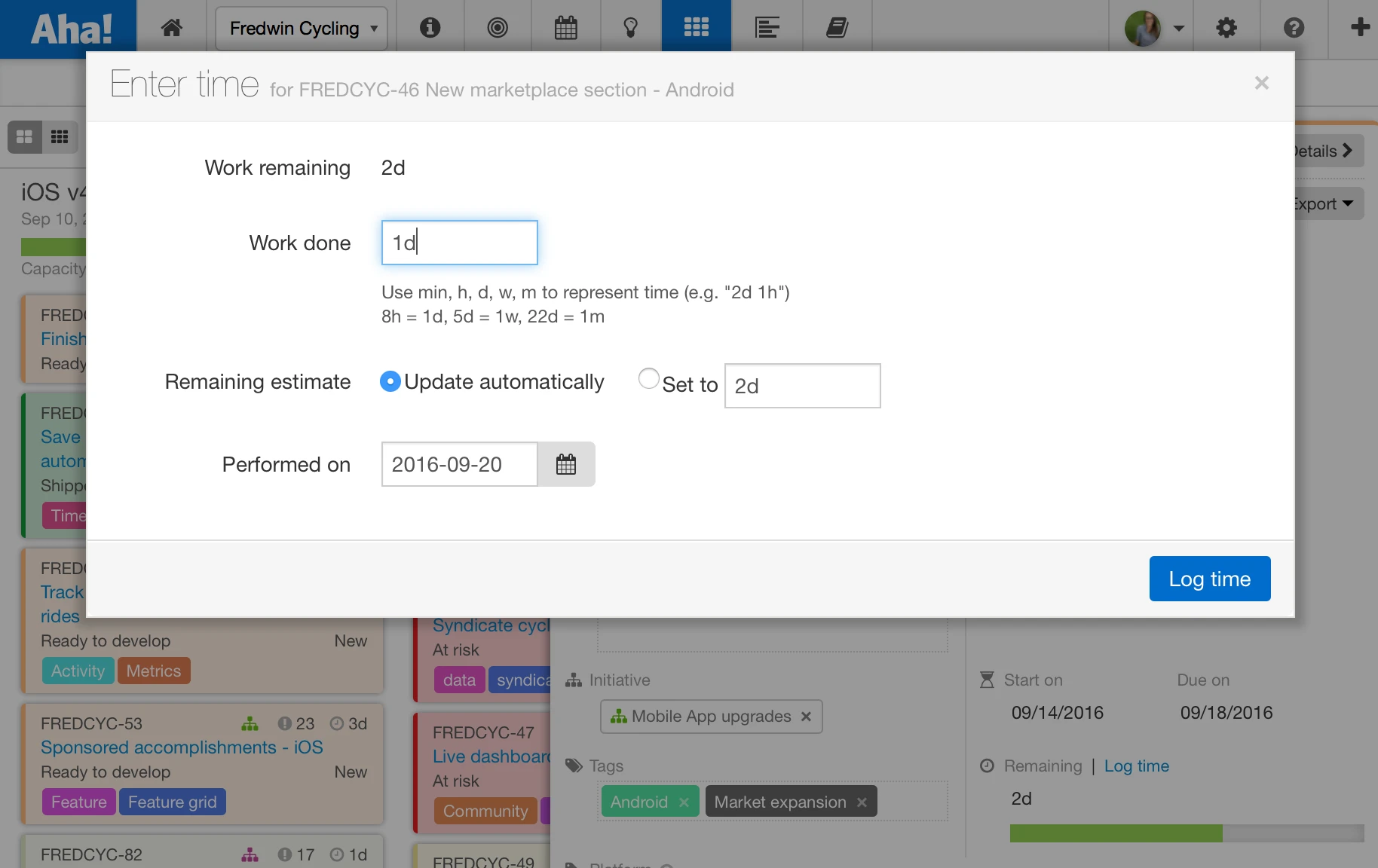Image resolution: width=1378 pixels, height=868 pixels.
Task: Click the Feature tag on FREDCYC-53
Action: point(79,802)
